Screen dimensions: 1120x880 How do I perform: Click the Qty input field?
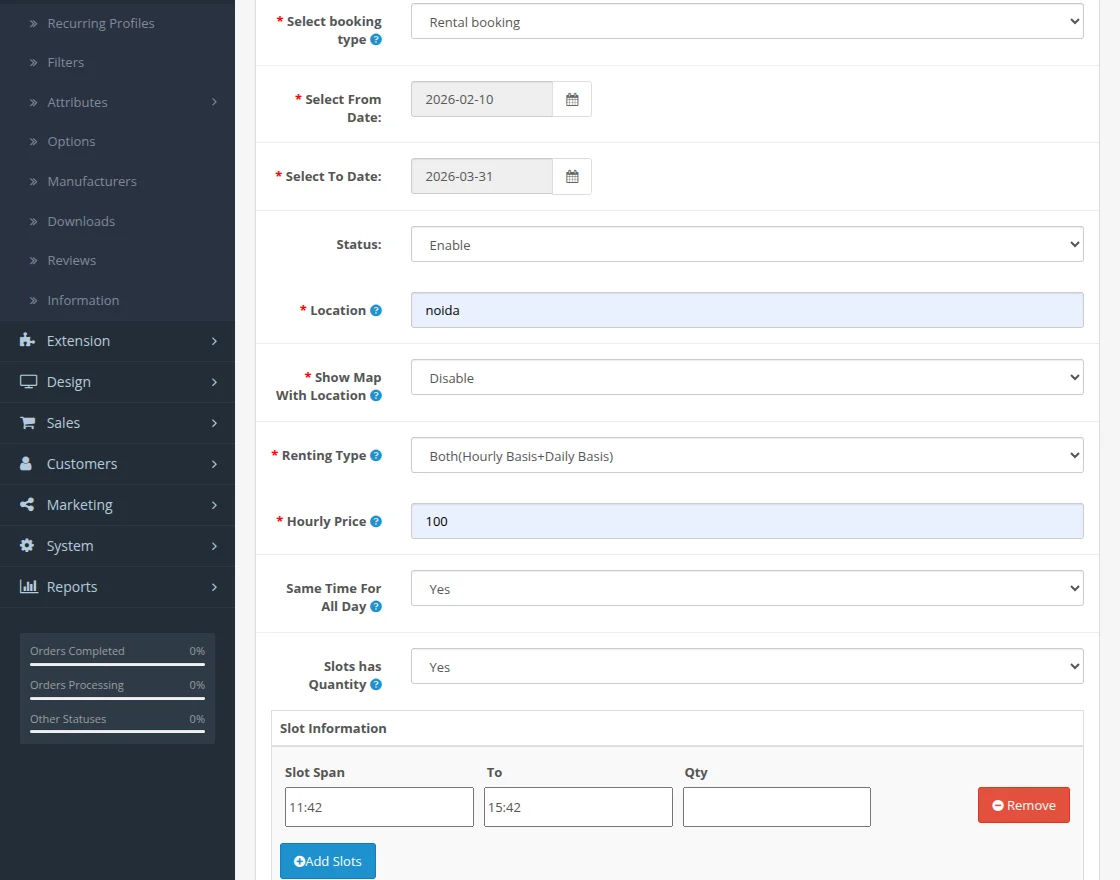[x=776, y=807]
